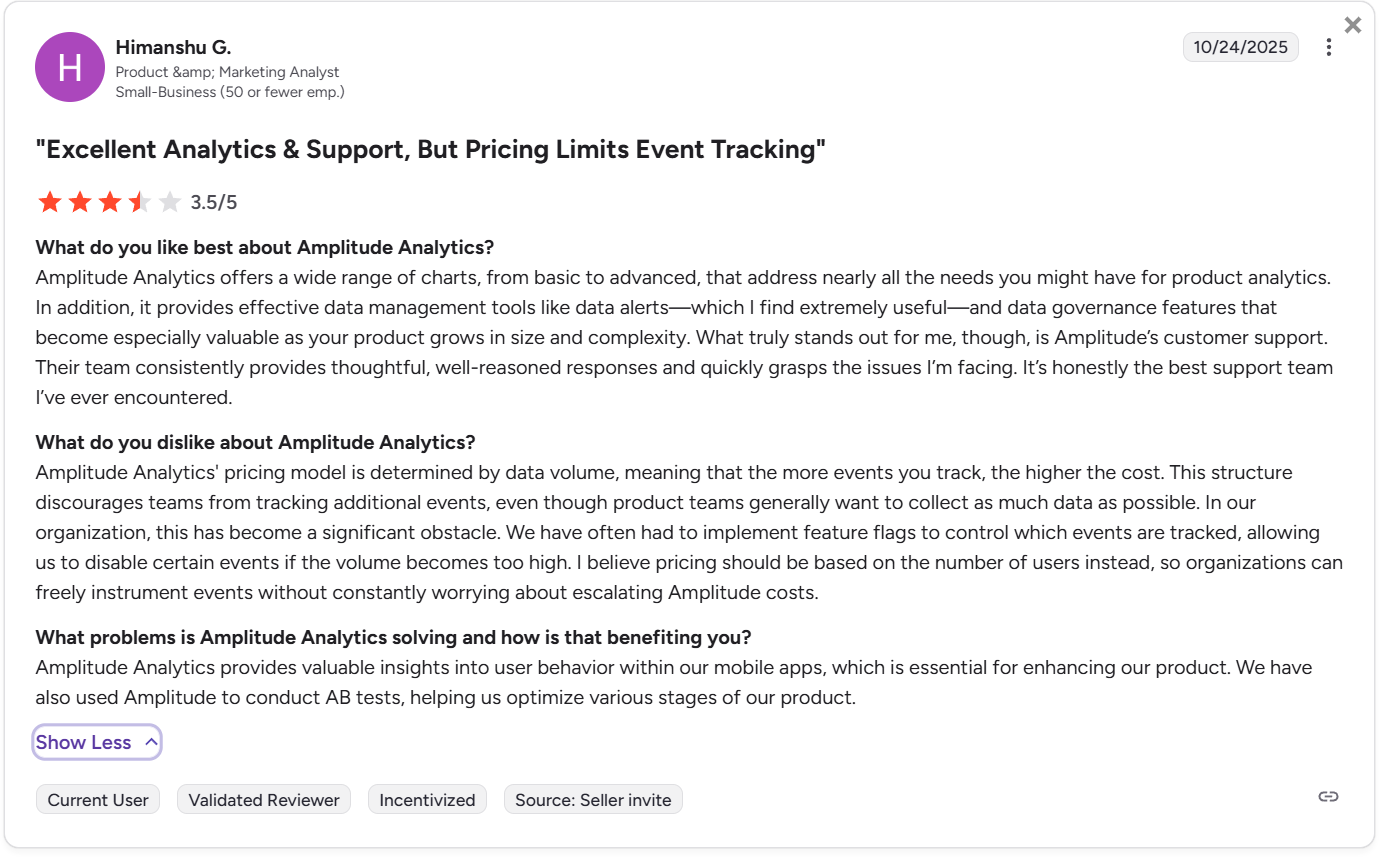This screenshot has width=1380, height=862.
Task: Open the three-dot more options menu
Action: [1328, 47]
